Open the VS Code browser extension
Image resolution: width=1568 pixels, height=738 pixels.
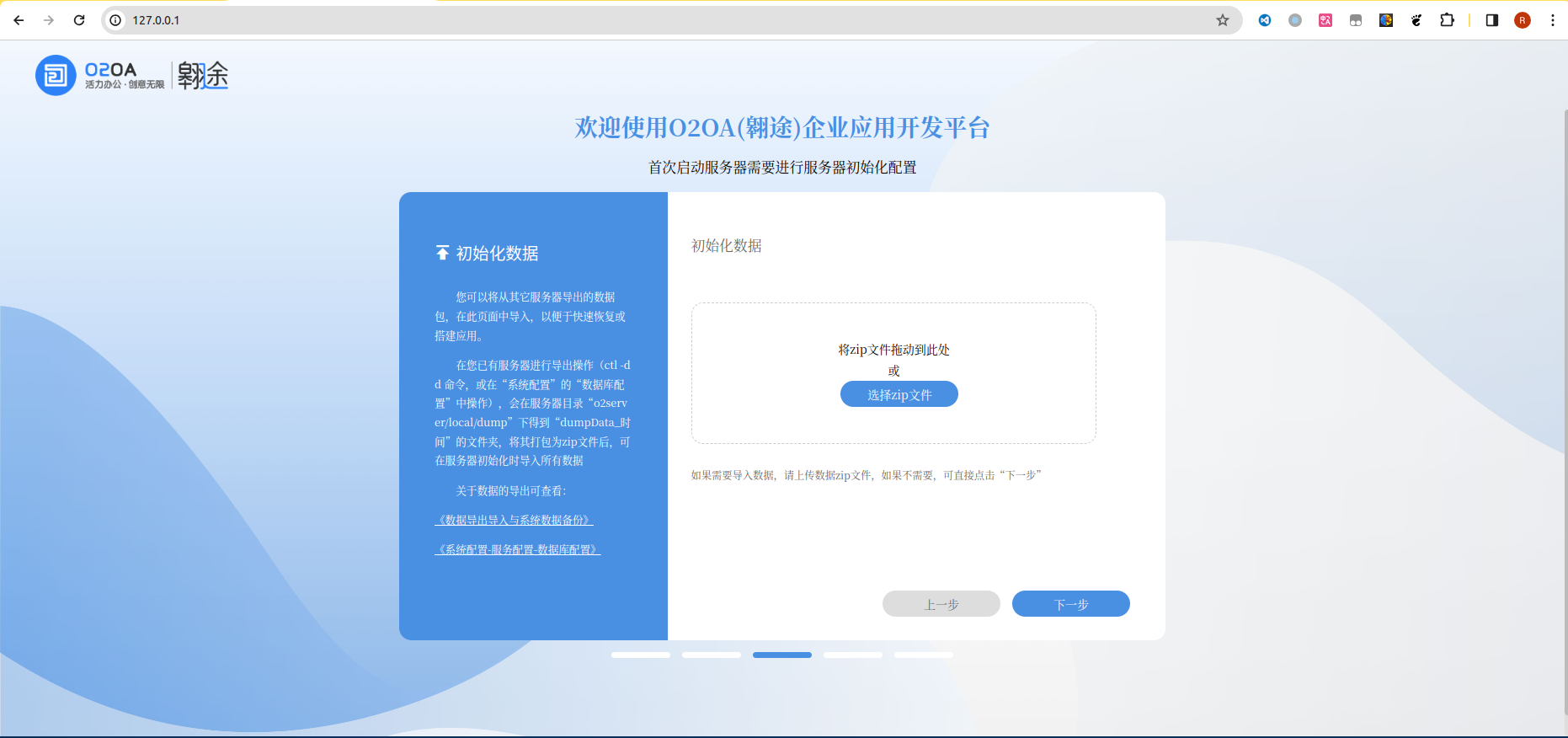point(1264,20)
